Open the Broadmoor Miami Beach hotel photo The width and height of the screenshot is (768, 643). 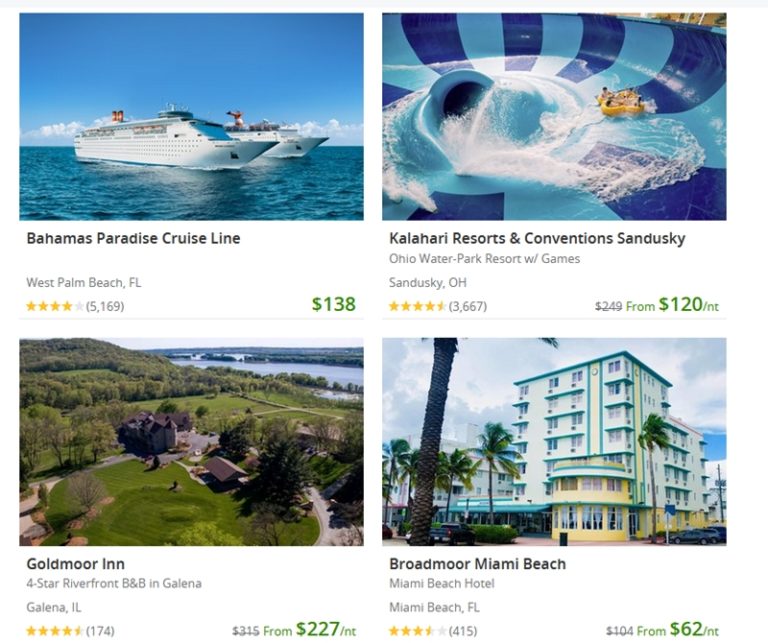554,442
